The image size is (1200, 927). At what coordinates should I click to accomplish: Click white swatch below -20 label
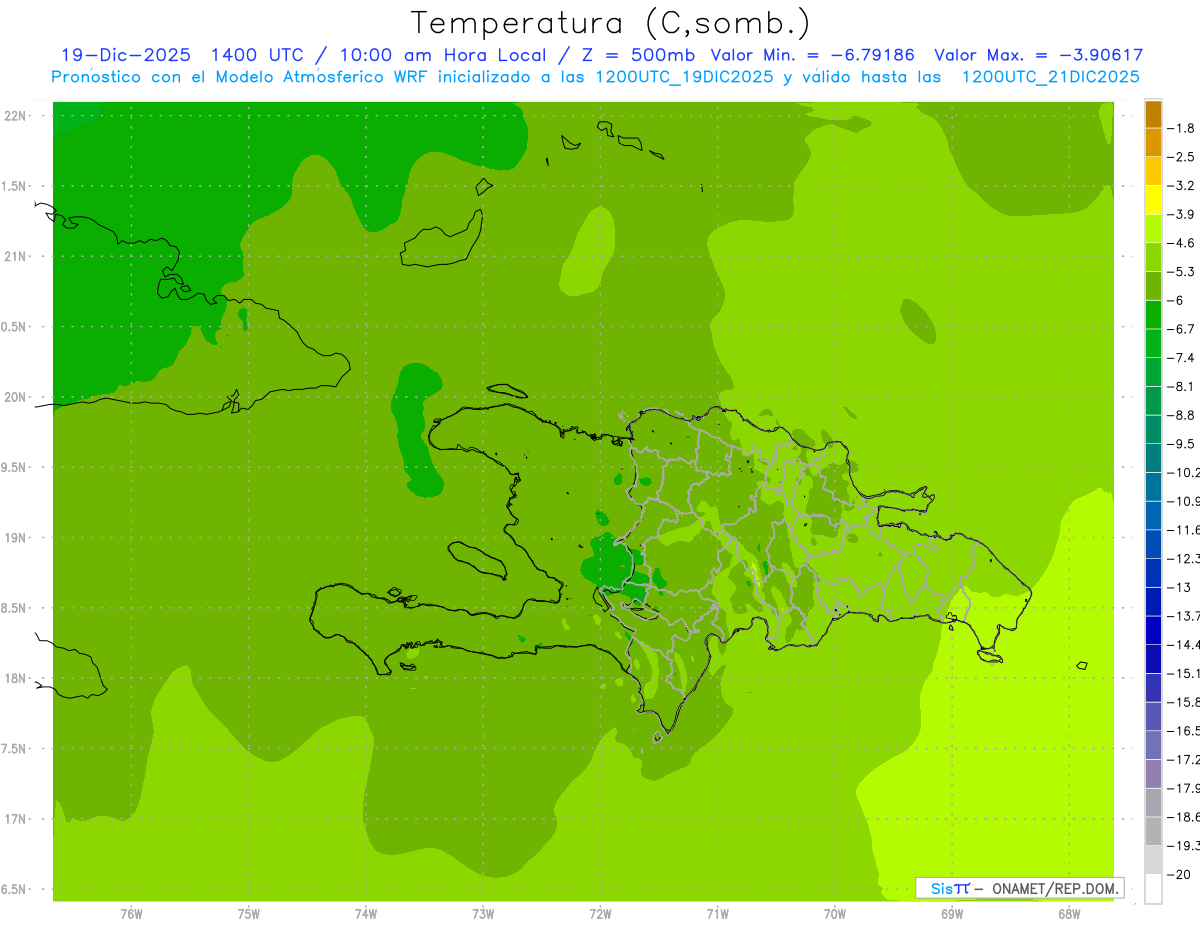(x=1153, y=888)
